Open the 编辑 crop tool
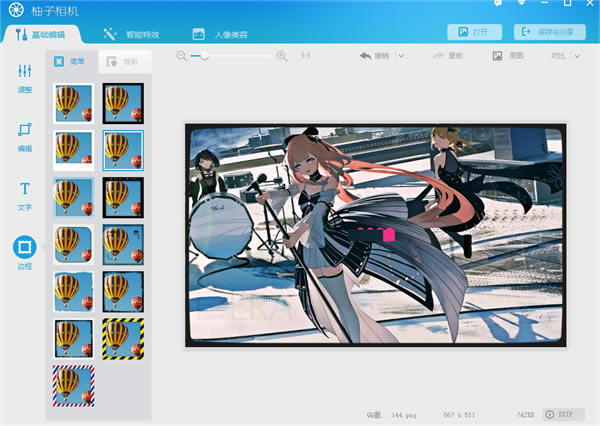Screen dimensions: 600x426 (25, 137)
